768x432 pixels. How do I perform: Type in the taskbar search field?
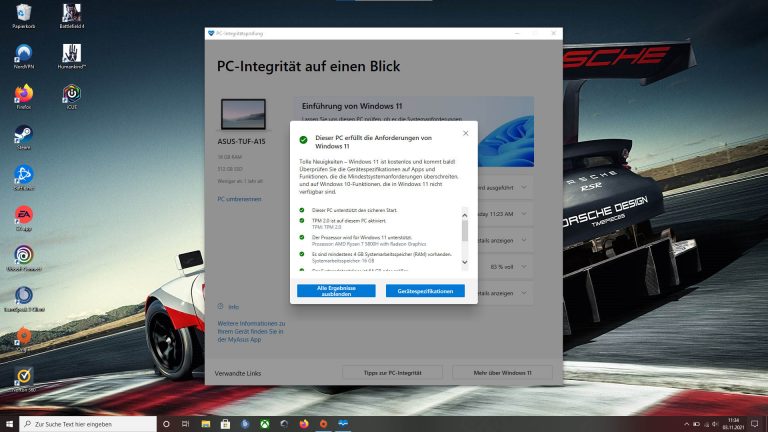tap(90, 424)
